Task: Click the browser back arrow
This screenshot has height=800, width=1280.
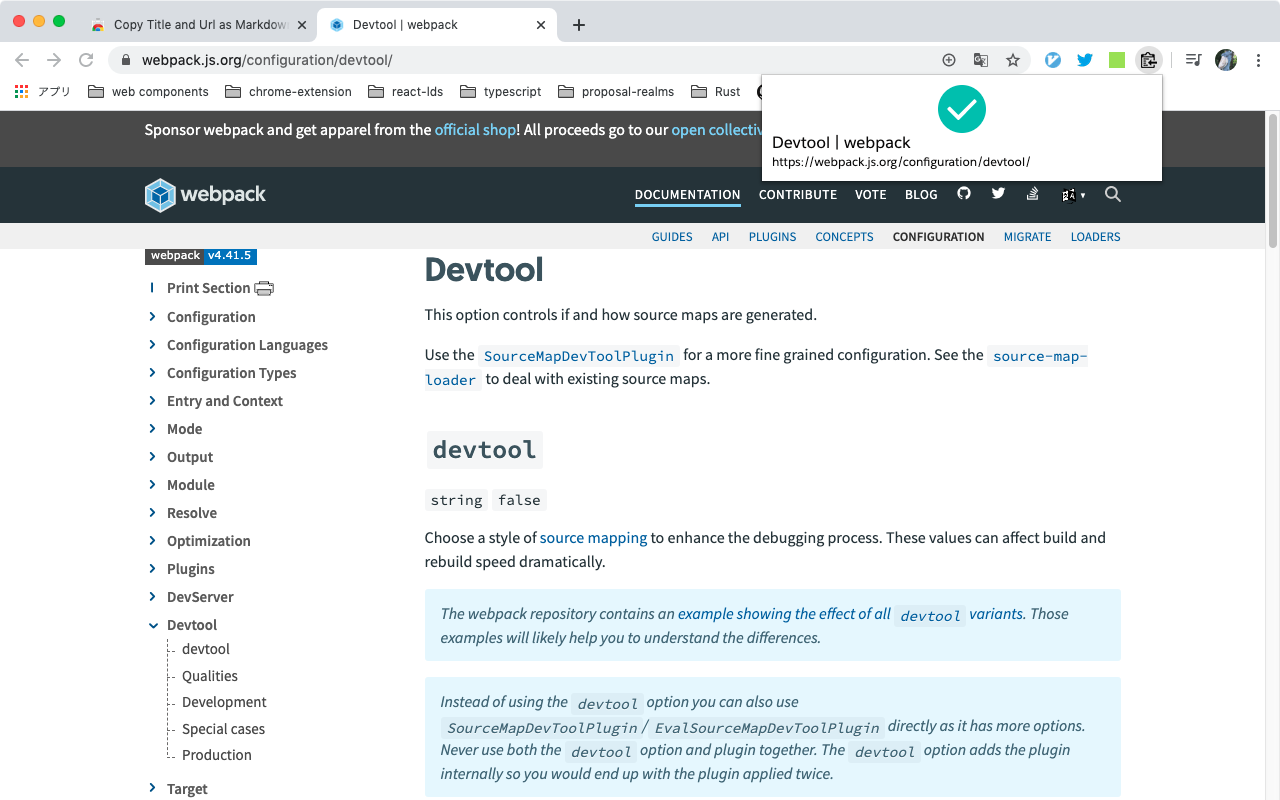Action: click(x=22, y=60)
